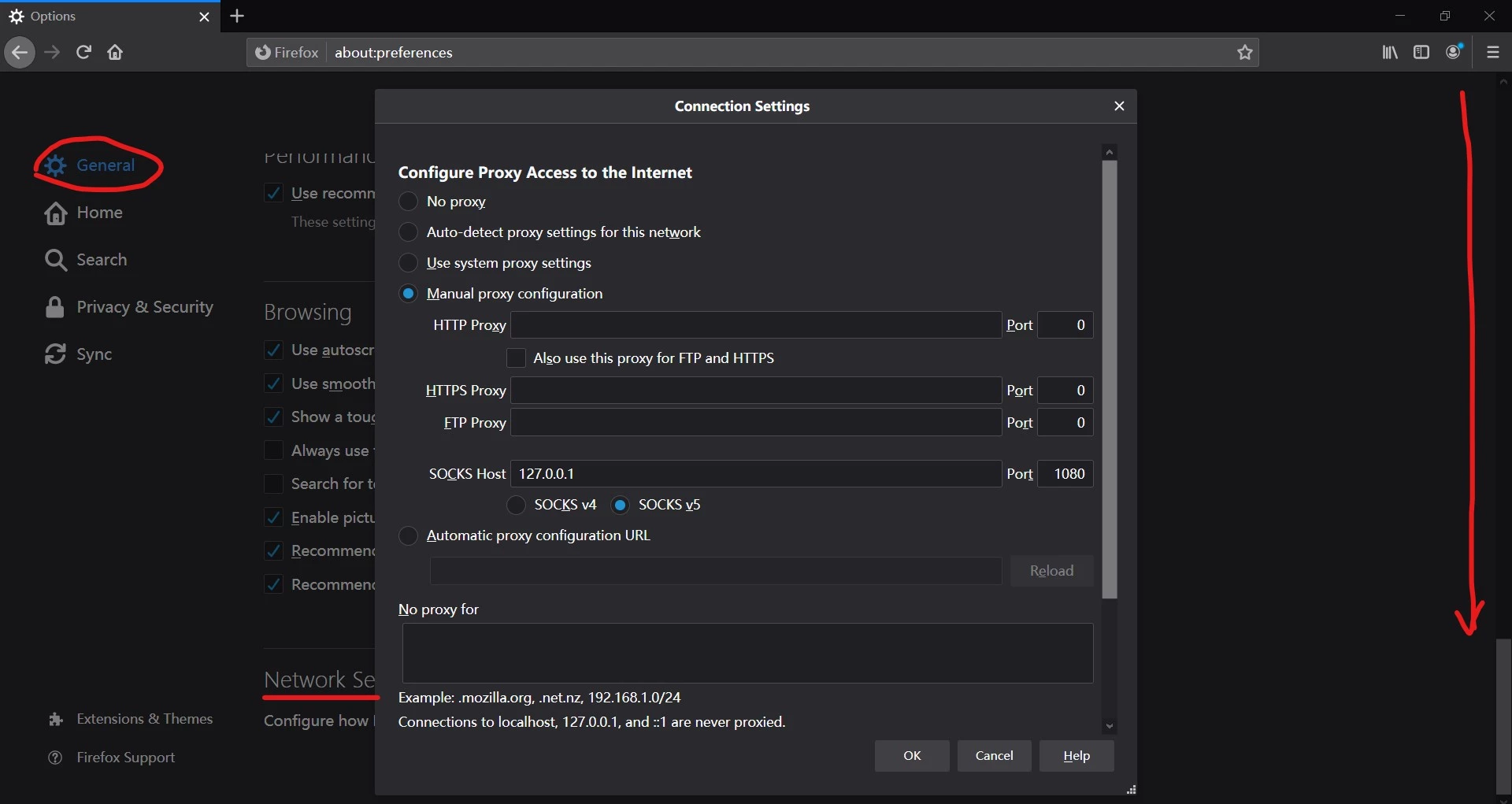This screenshot has width=1512, height=804.
Task: Click the dialog vertical scrollbar thumb
Action: [x=1110, y=380]
